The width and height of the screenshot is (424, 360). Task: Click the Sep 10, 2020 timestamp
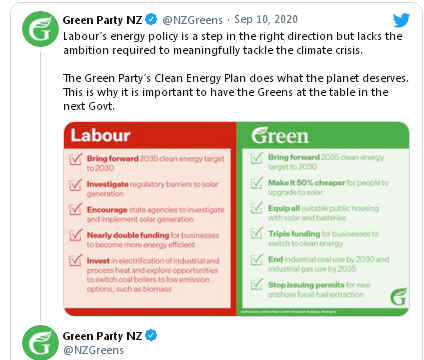tap(266, 20)
